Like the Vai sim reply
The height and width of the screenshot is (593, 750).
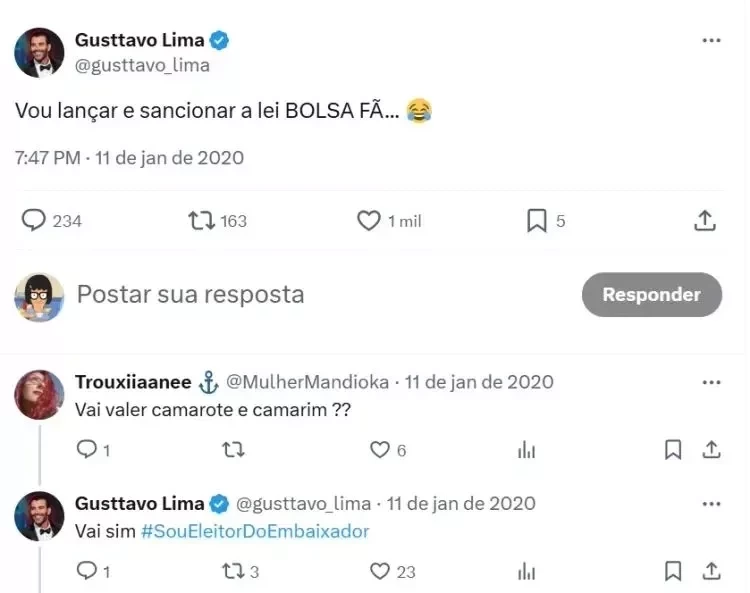pyautogui.click(x=380, y=571)
